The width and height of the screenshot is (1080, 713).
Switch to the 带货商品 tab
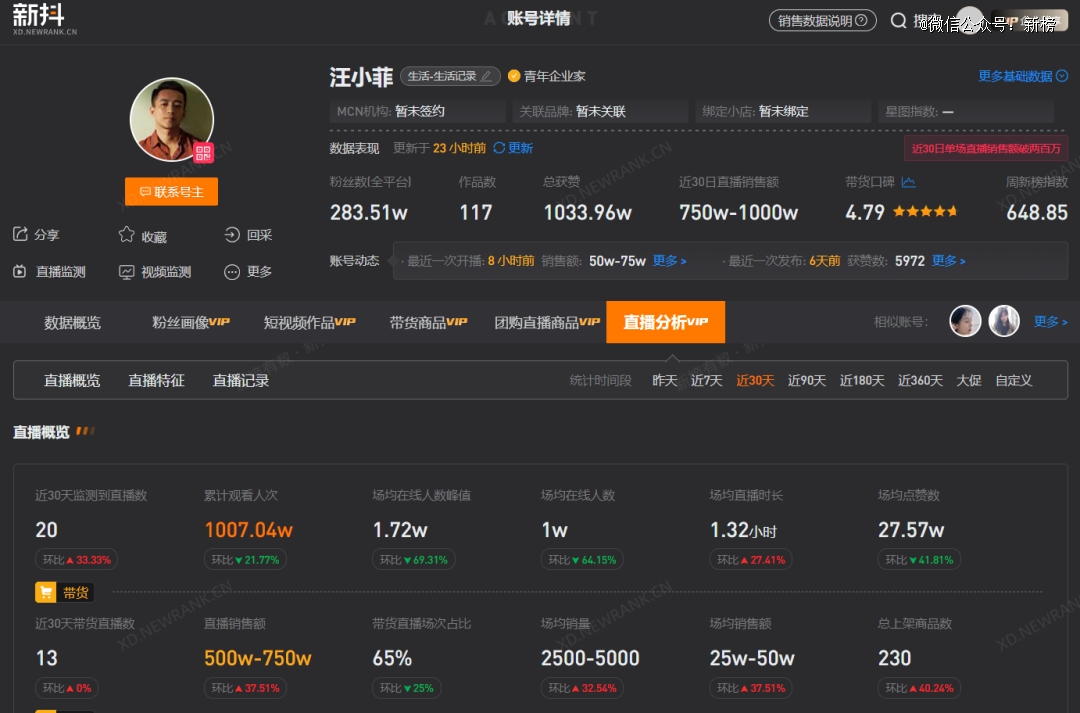tap(428, 322)
